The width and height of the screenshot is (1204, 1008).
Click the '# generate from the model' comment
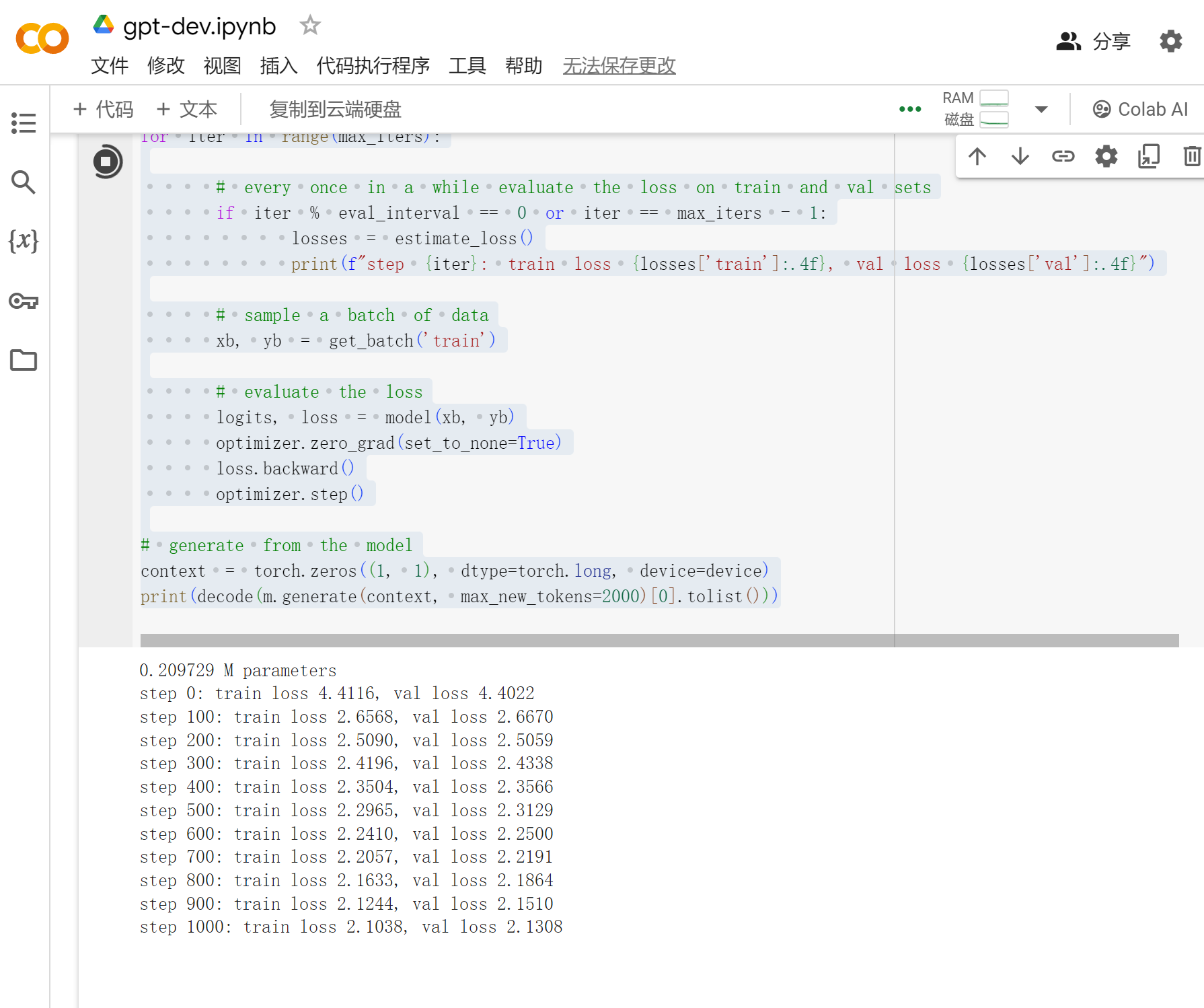point(276,545)
